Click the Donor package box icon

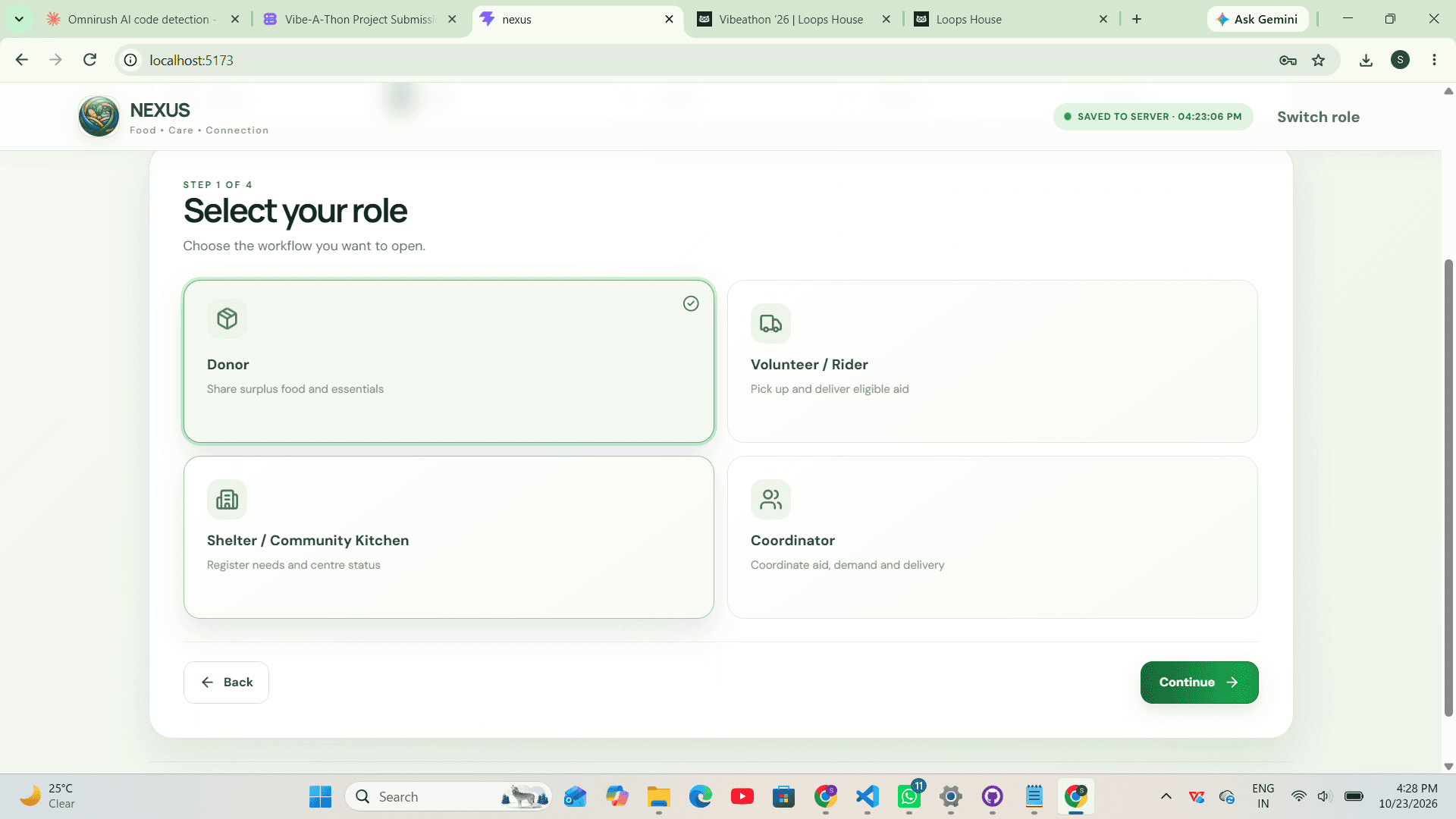227,318
